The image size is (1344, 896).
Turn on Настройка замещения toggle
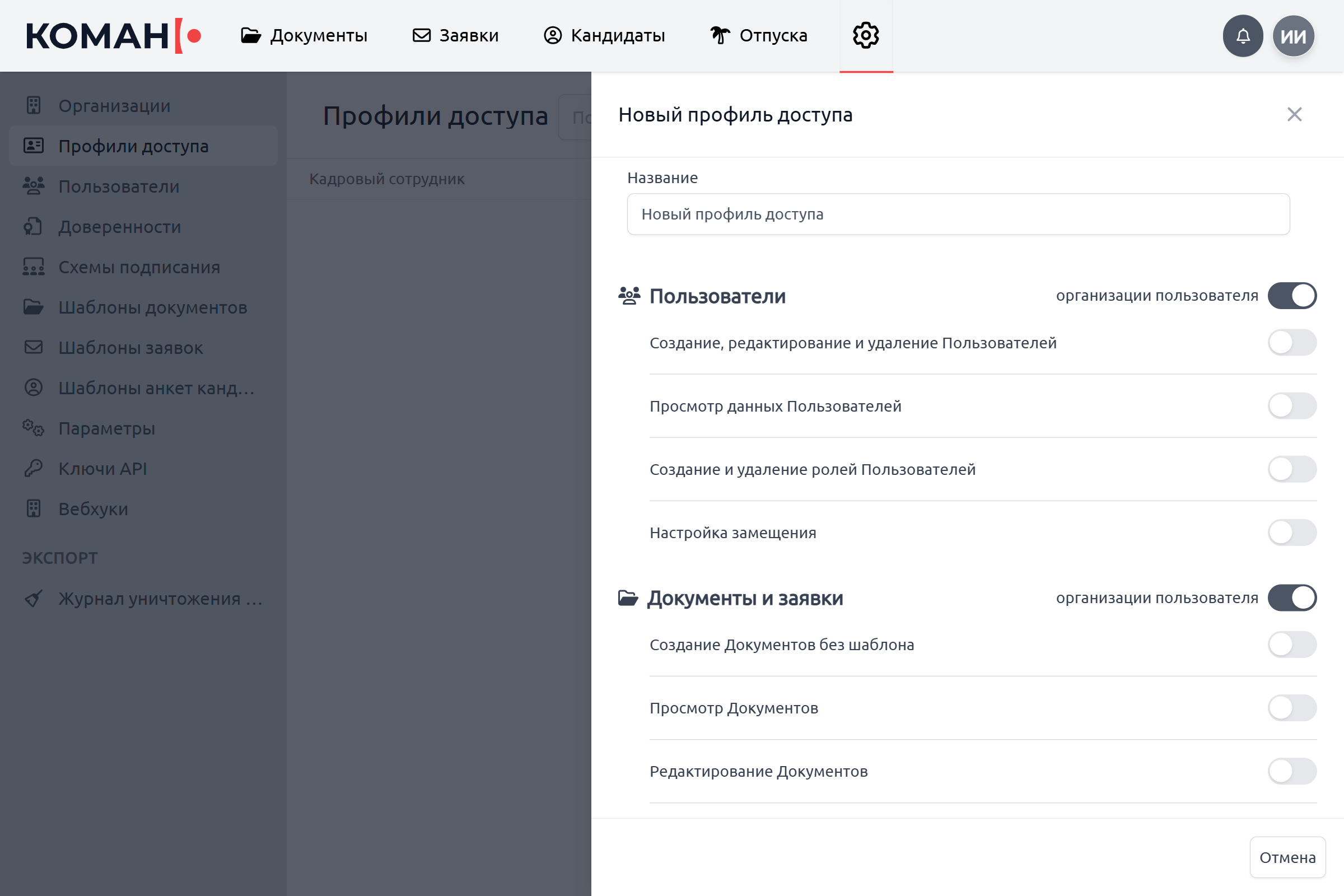[1292, 533]
